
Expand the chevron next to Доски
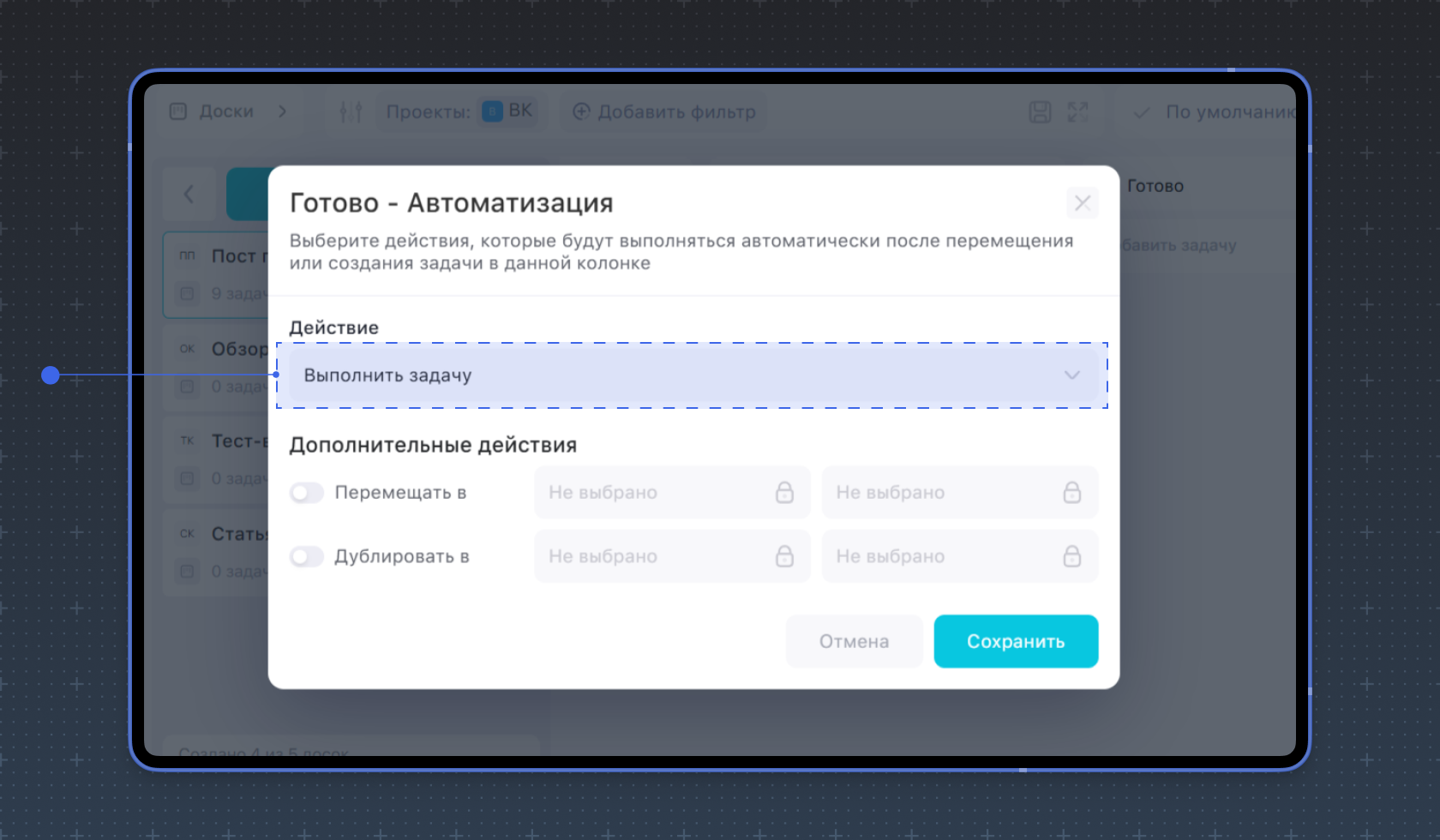(x=283, y=111)
